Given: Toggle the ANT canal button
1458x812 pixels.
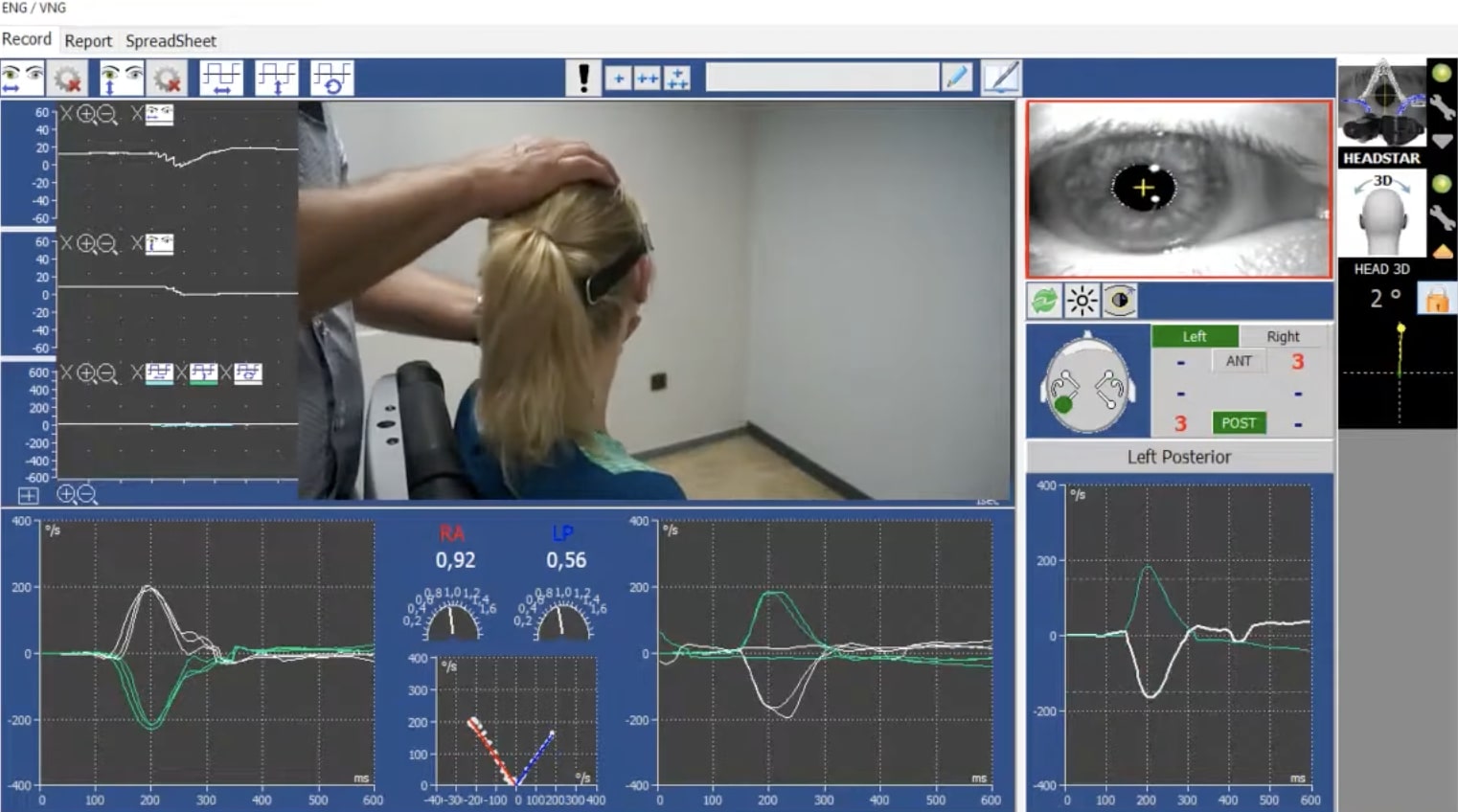Looking at the screenshot, I should (x=1239, y=361).
